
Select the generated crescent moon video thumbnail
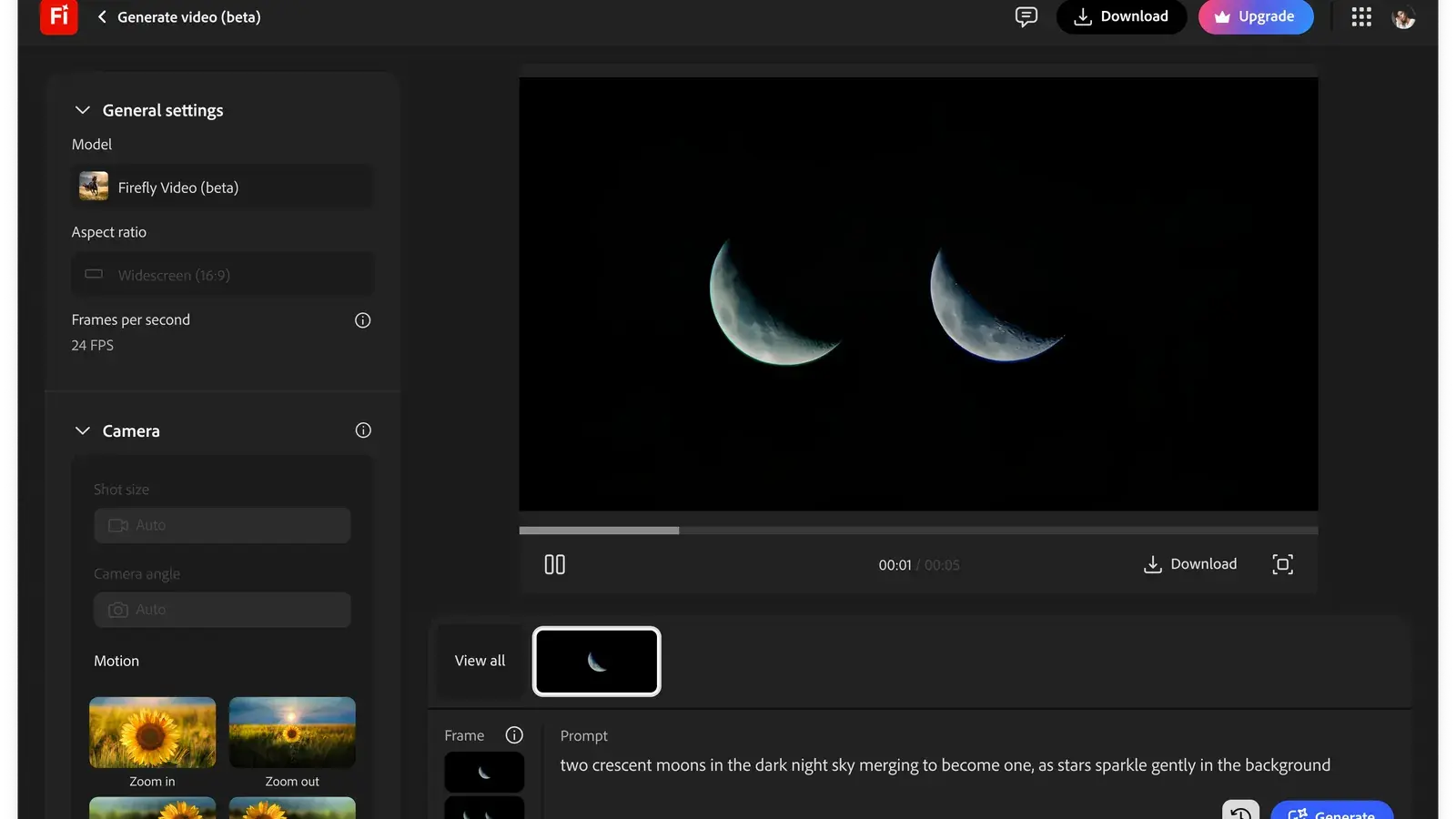(x=596, y=662)
